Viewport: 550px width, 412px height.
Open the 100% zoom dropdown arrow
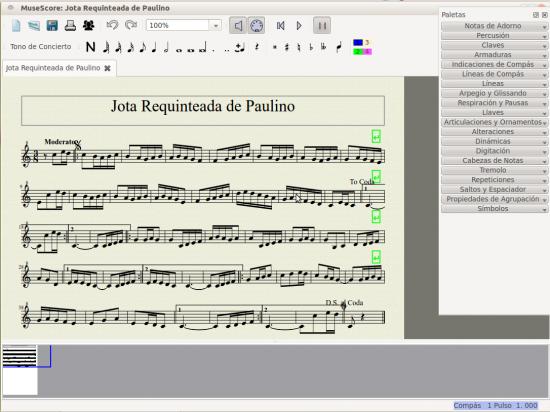215,26
